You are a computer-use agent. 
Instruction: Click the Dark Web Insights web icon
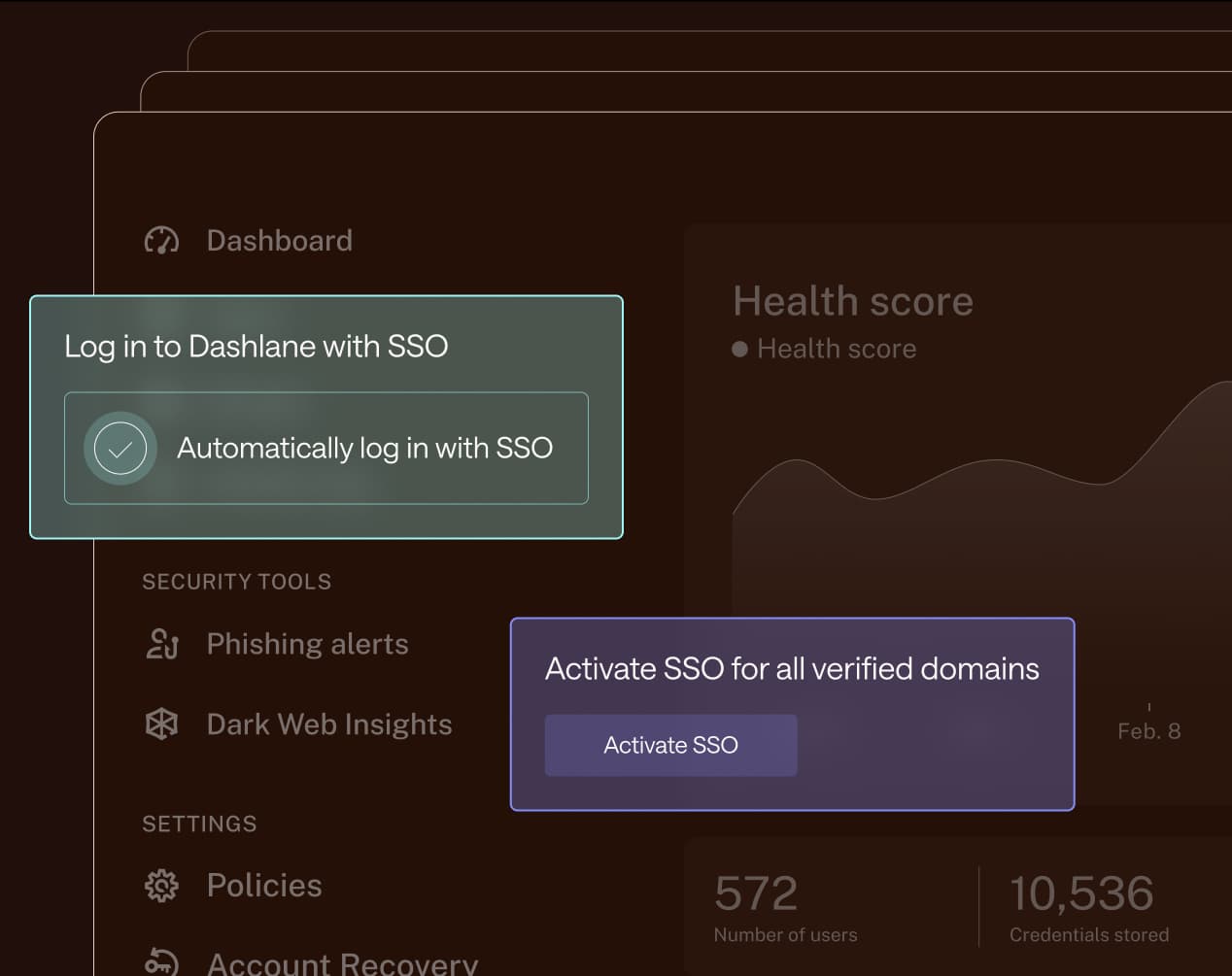pos(161,724)
